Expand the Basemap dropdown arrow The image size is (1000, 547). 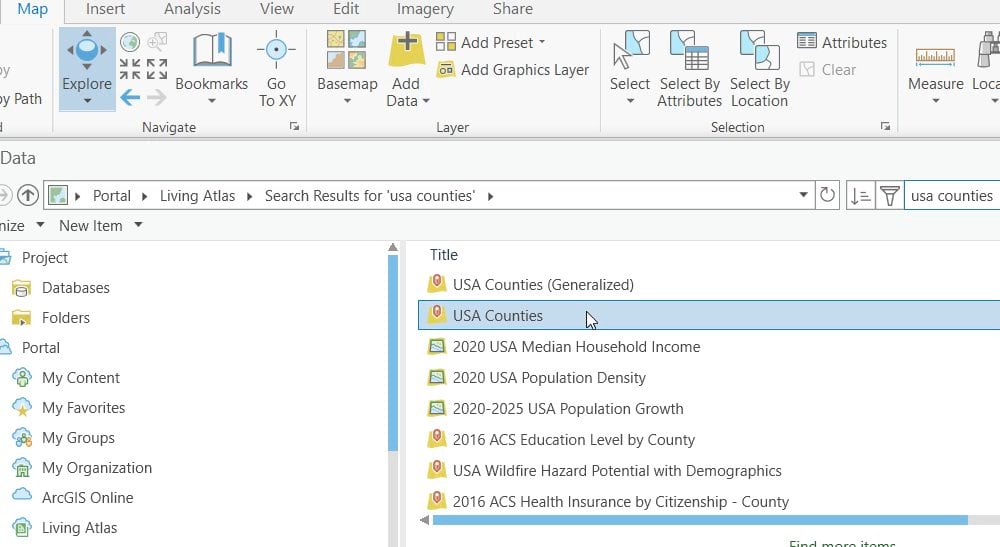click(x=347, y=101)
